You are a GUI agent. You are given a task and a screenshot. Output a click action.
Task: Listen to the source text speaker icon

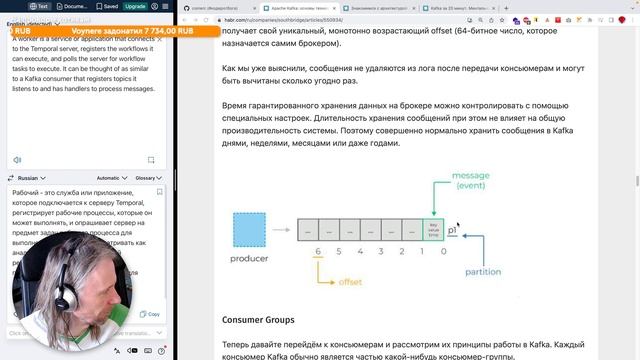17,160
